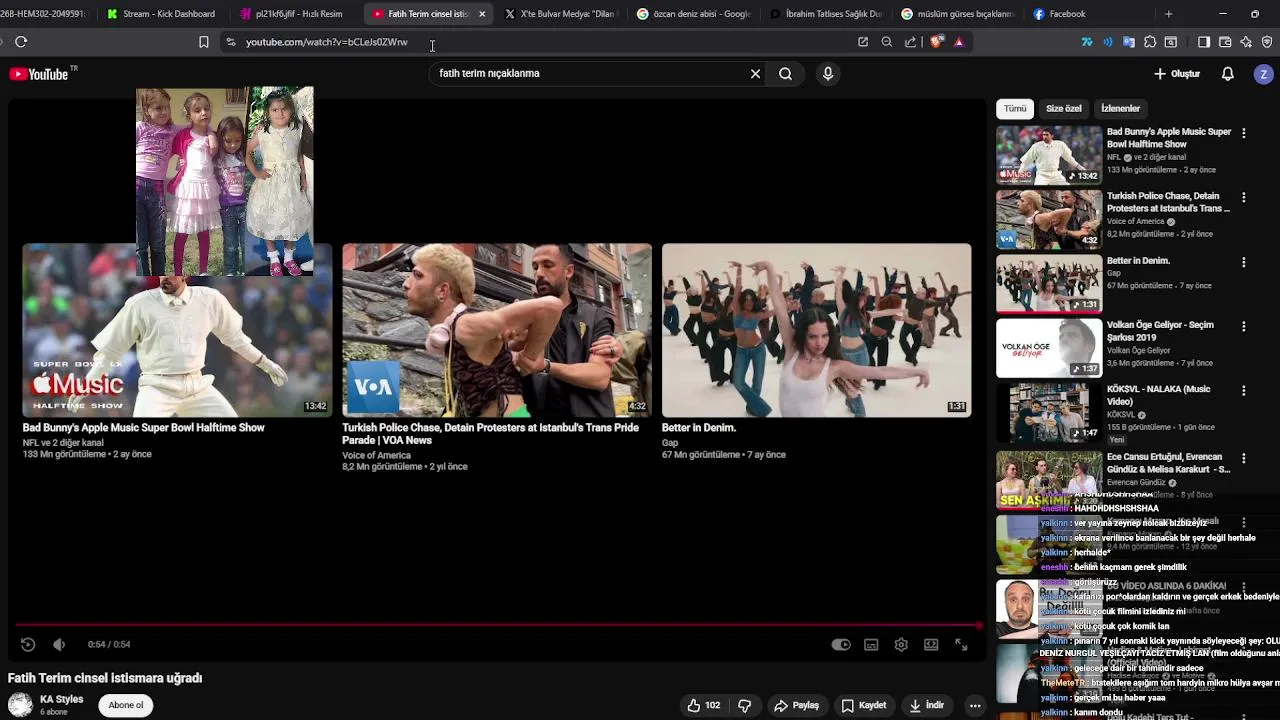This screenshot has width=1280, height=720.
Task: Open the Brave Wallet icon
Action: pos(1225,42)
